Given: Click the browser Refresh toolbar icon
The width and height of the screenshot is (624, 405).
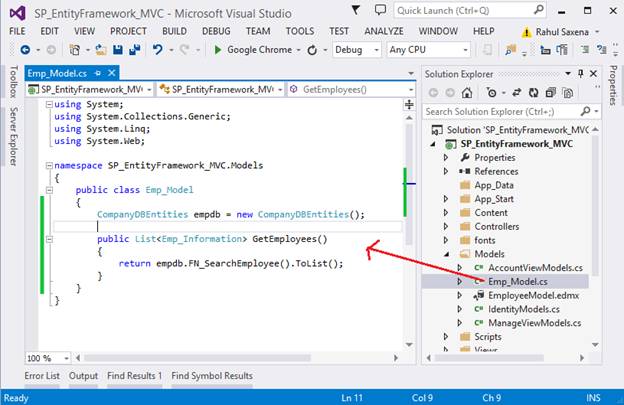Looking at the screenshot, I should 312,50.
